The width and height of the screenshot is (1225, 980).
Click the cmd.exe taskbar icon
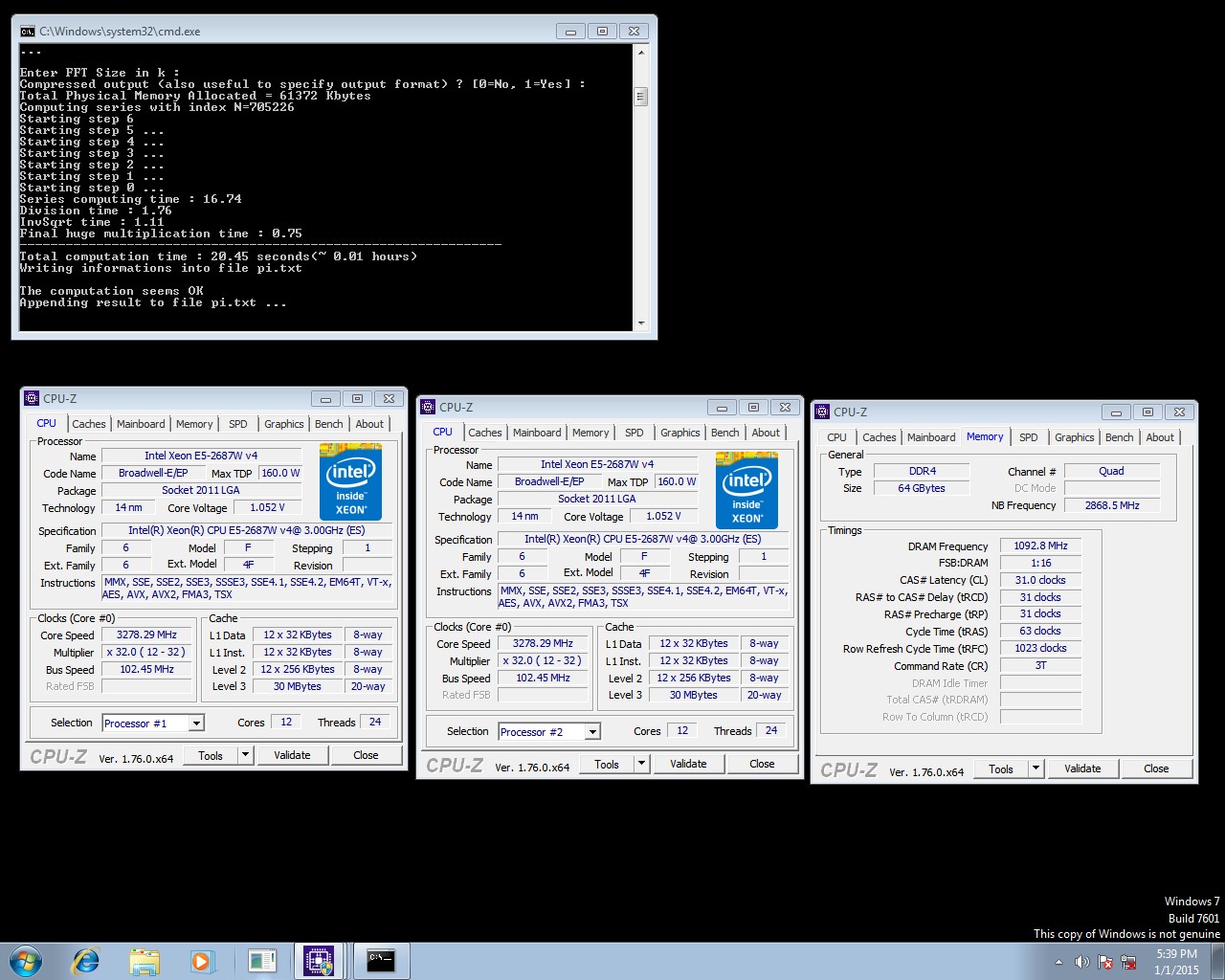point(382,961)
